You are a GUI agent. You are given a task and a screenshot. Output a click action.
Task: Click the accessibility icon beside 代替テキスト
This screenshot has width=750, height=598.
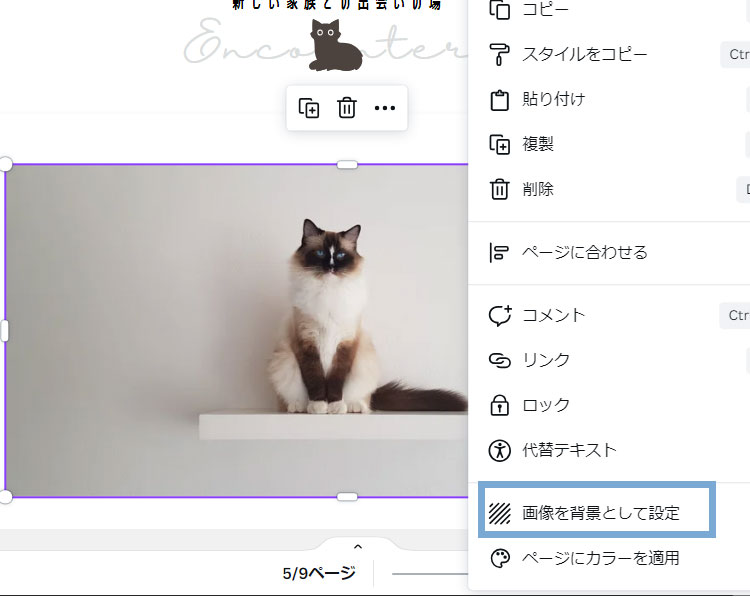pos(499,450)
